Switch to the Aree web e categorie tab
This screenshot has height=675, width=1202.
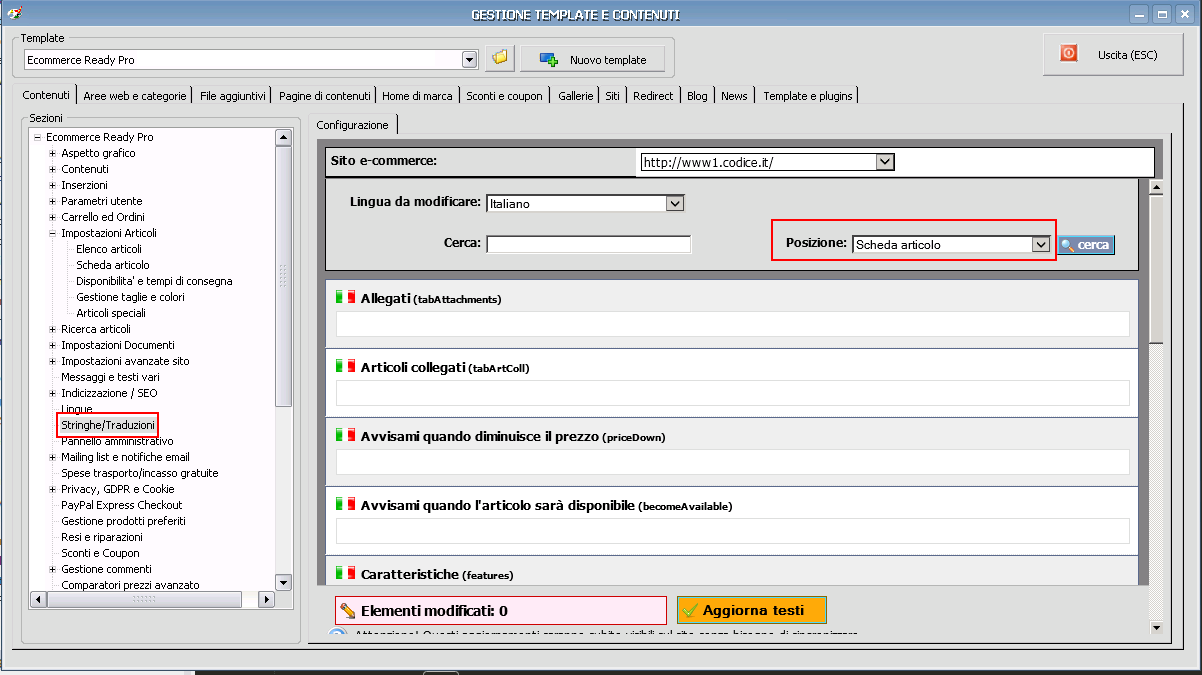coord(135,96)
